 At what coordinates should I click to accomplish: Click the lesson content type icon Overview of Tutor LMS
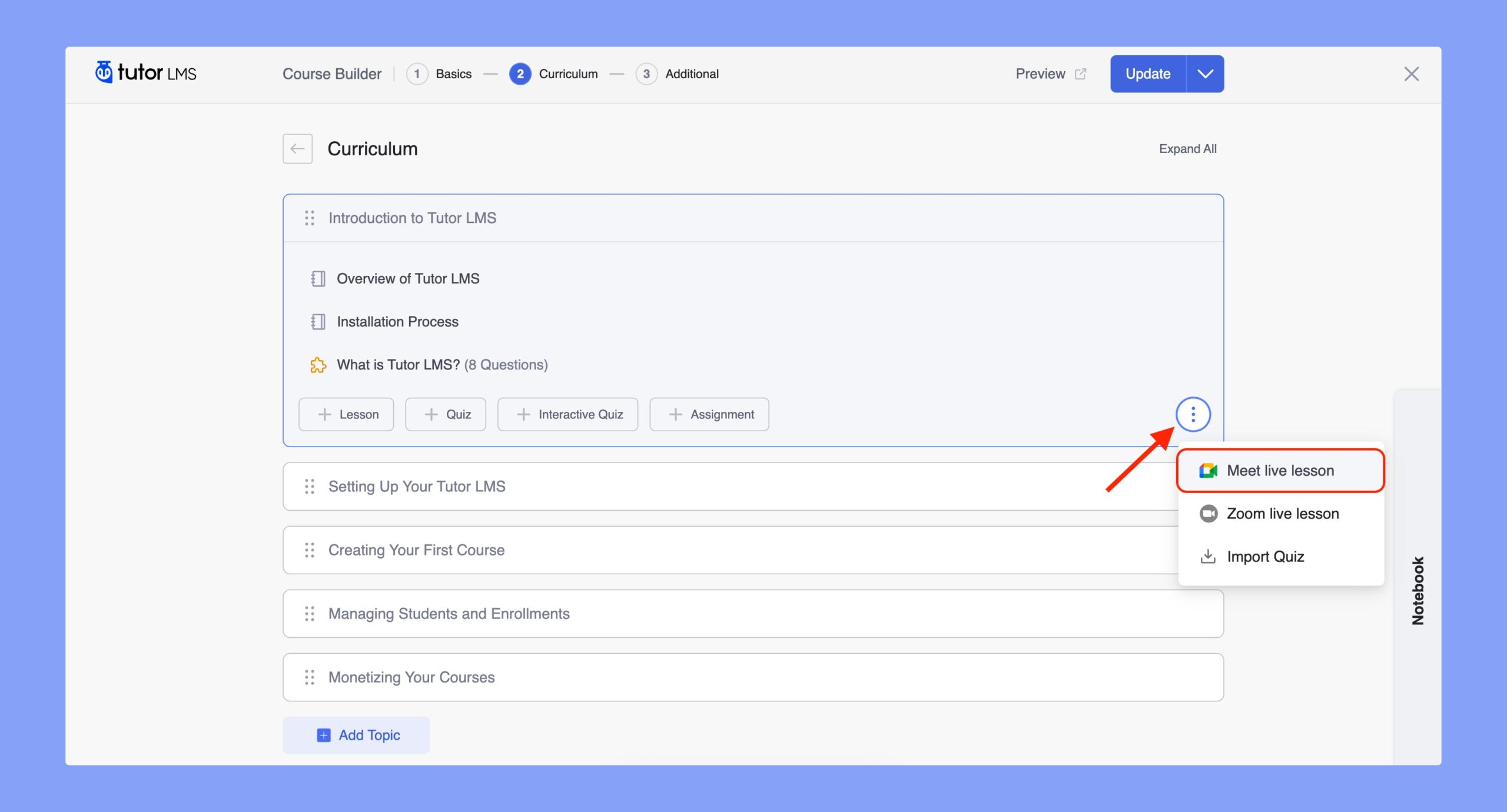tap(319, 278)
